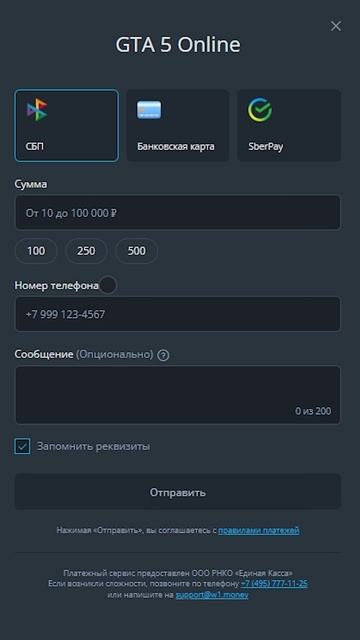Screen dimensions: 360x640
Task: Open the правилами платежей link
Action: tap(259, 530)
